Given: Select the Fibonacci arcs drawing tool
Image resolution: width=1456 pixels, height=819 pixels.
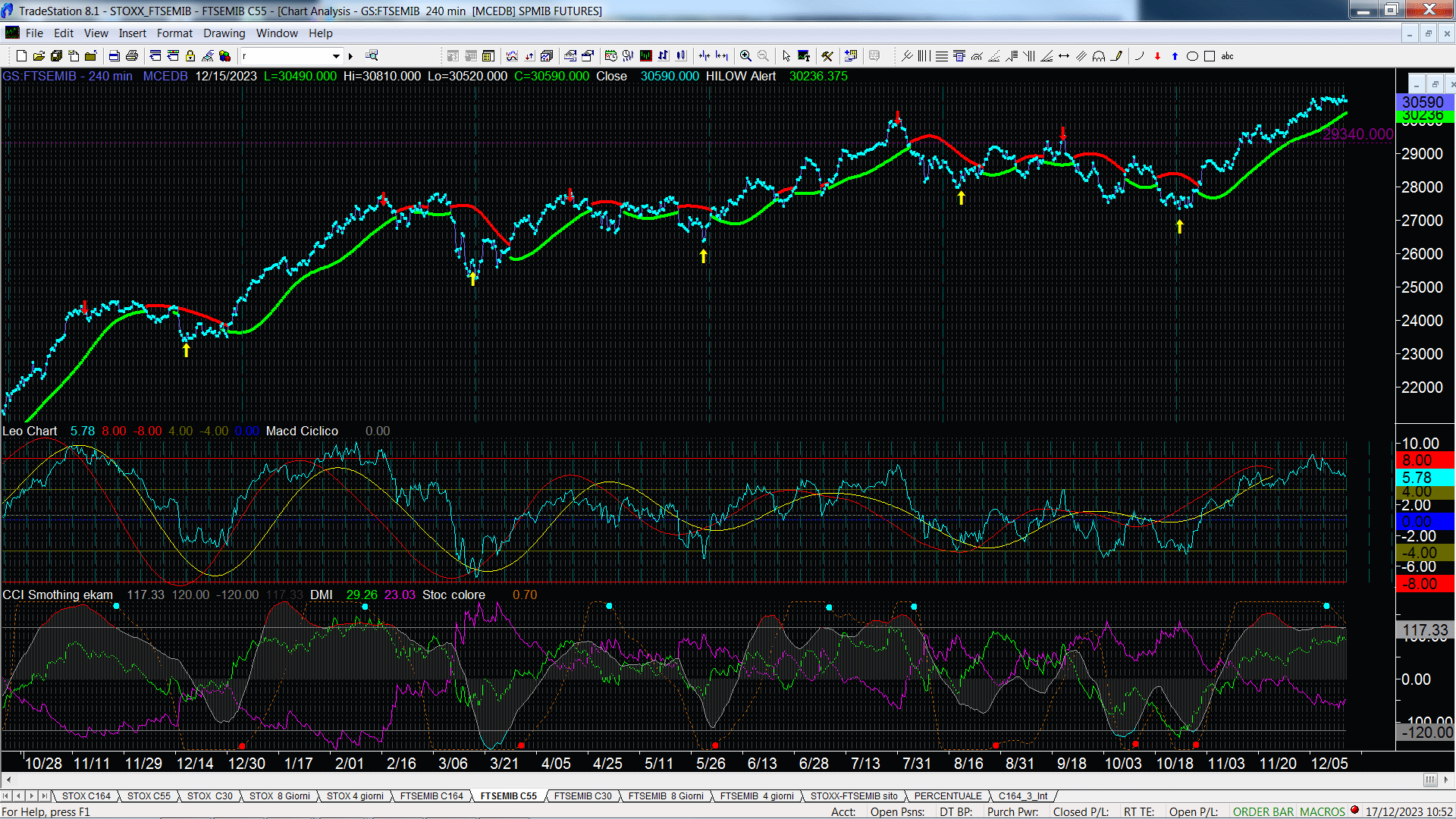Looking at the screenshot, I should pos(977,56).
